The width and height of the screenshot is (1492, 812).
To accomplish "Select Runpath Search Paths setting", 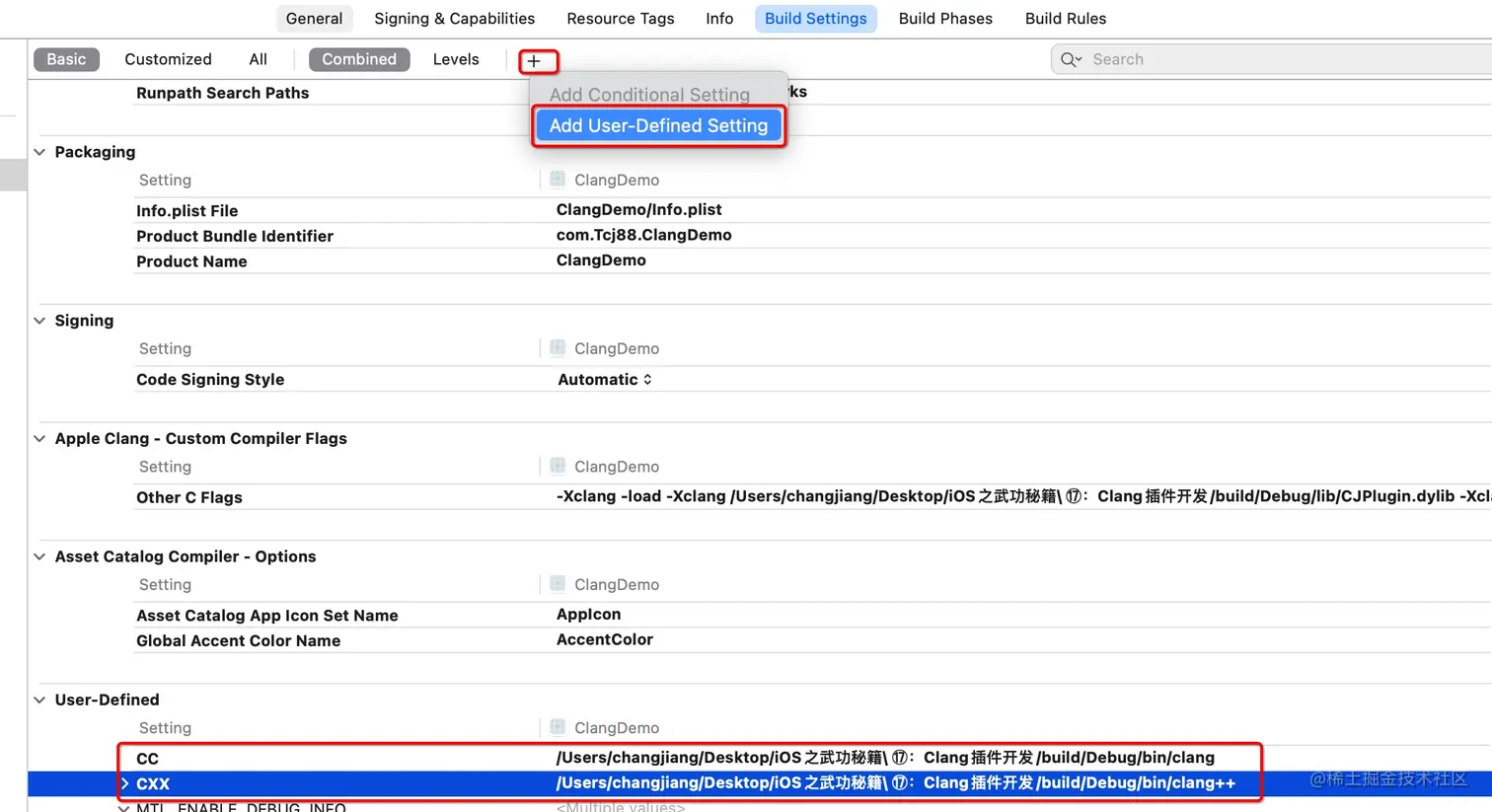I will (x=222, y=93).
